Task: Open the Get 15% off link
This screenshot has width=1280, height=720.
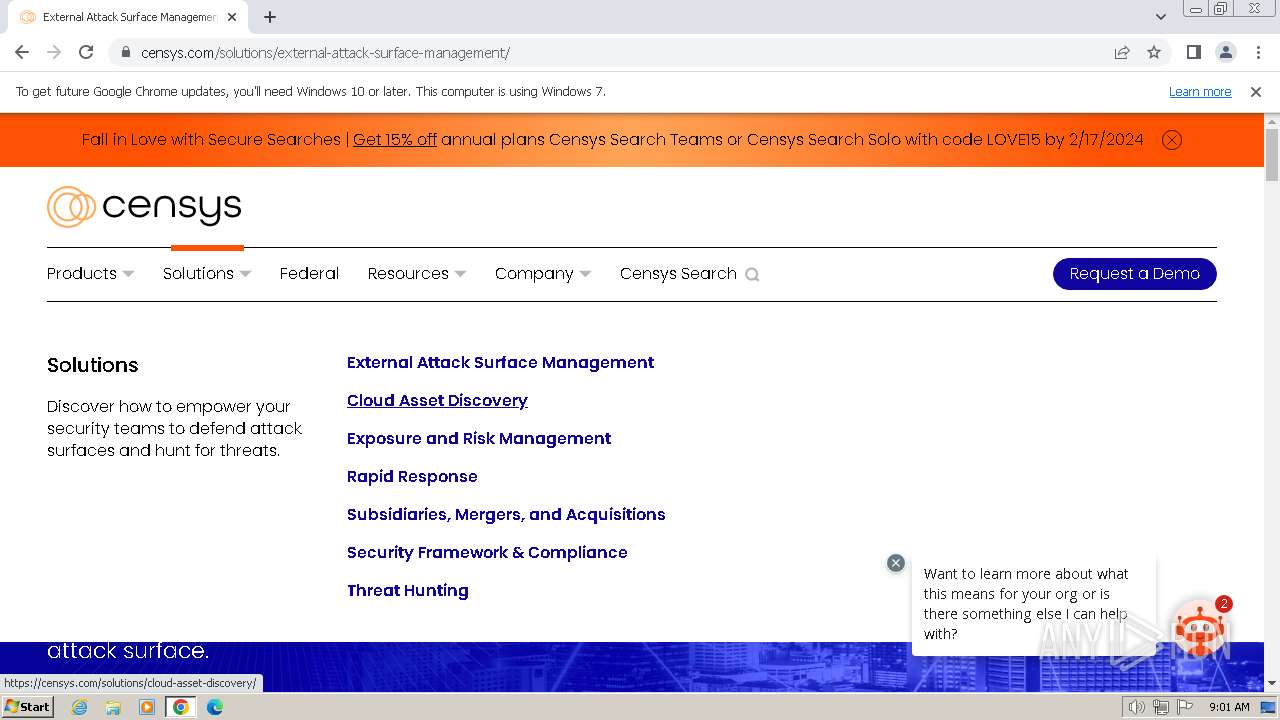Action: (x=395, y=139)
